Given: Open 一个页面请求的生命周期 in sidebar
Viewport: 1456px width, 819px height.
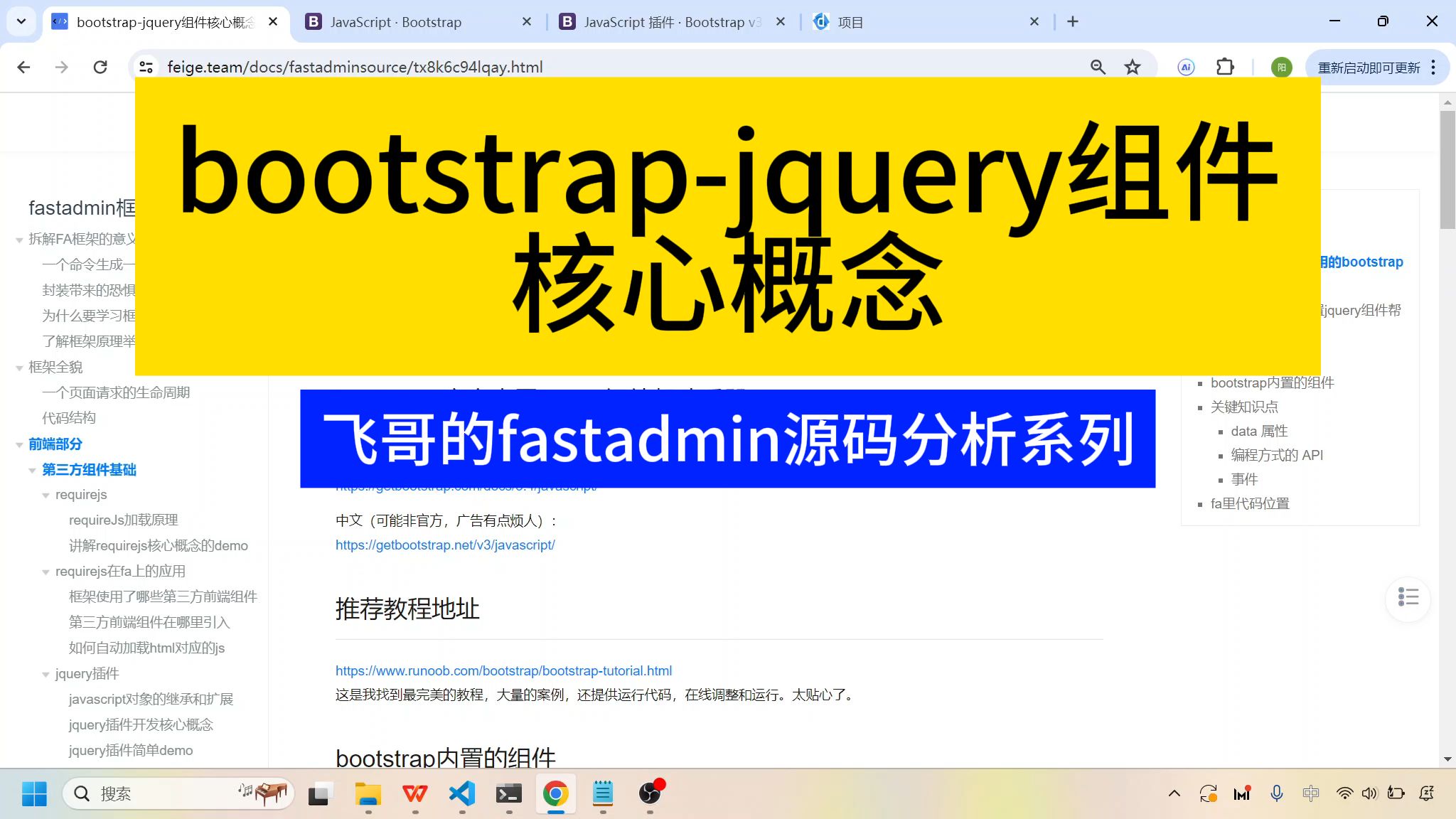Looking at the screenshot, I should click(116, 392).
